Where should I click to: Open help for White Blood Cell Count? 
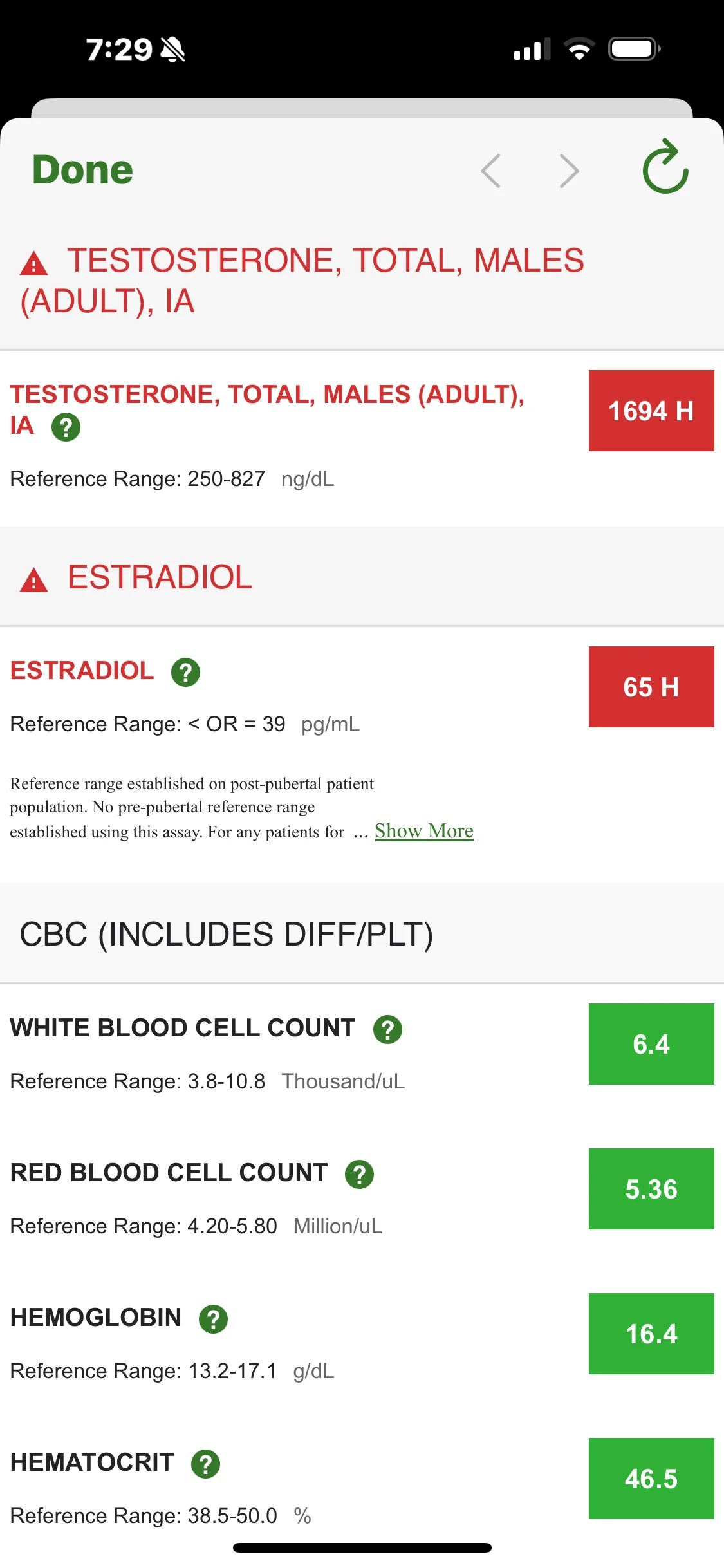pos(387,1029)
